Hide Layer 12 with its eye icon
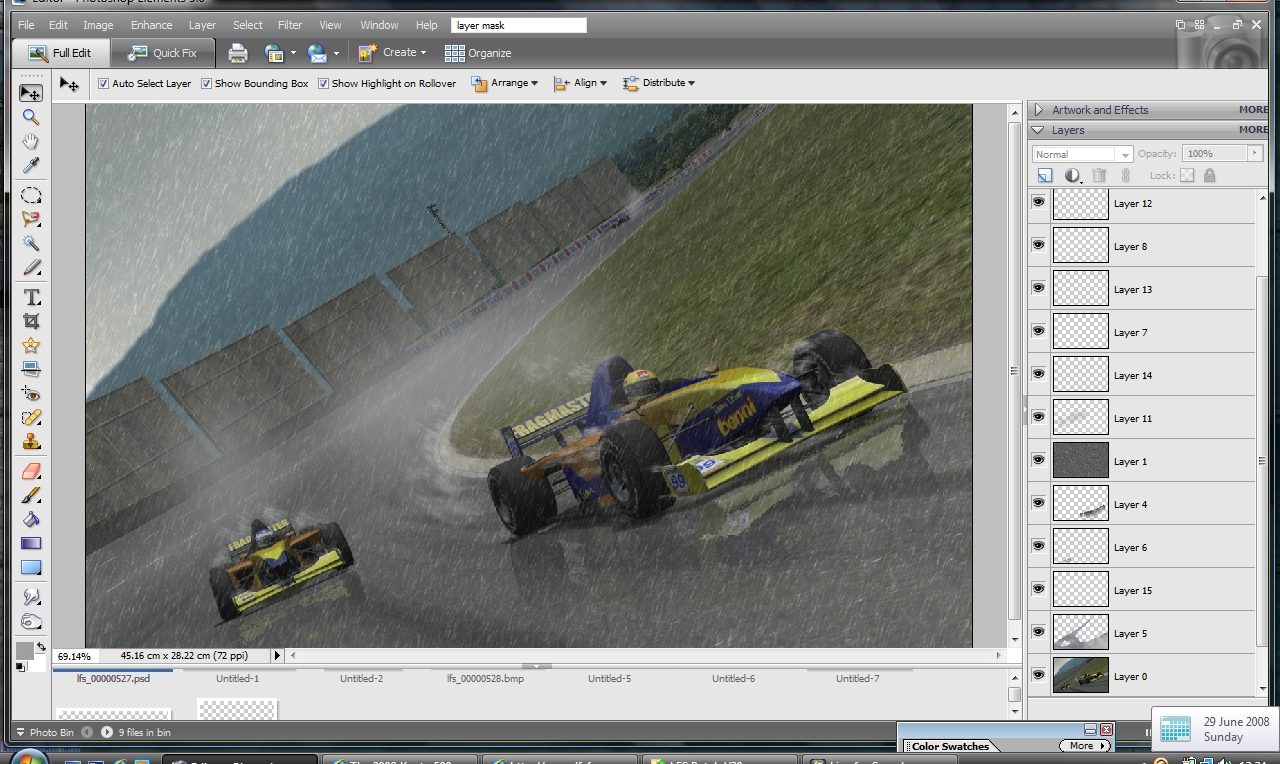 (x=1039, y=203)
